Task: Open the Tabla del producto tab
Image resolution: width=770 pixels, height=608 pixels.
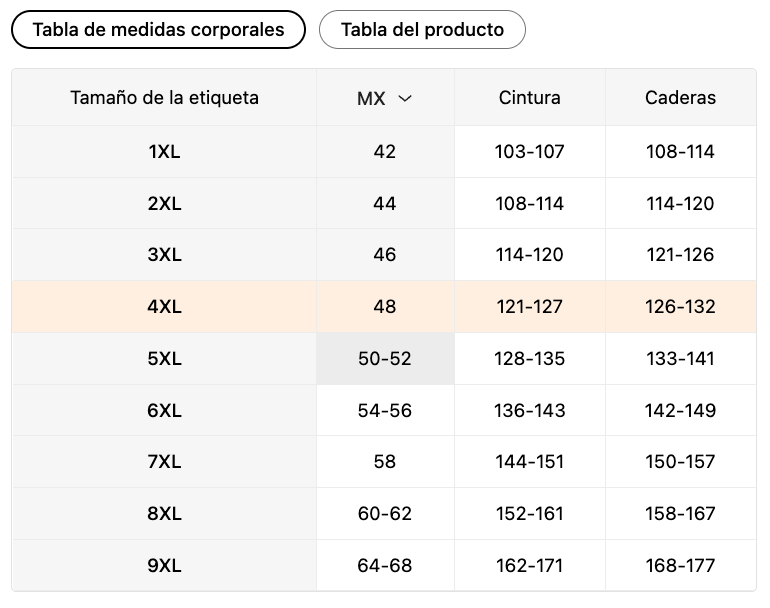Action: [x=422, y=29]
